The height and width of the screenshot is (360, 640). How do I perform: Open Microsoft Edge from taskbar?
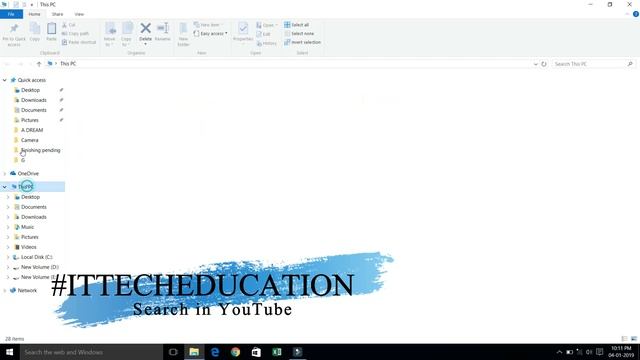coord(215,352)
